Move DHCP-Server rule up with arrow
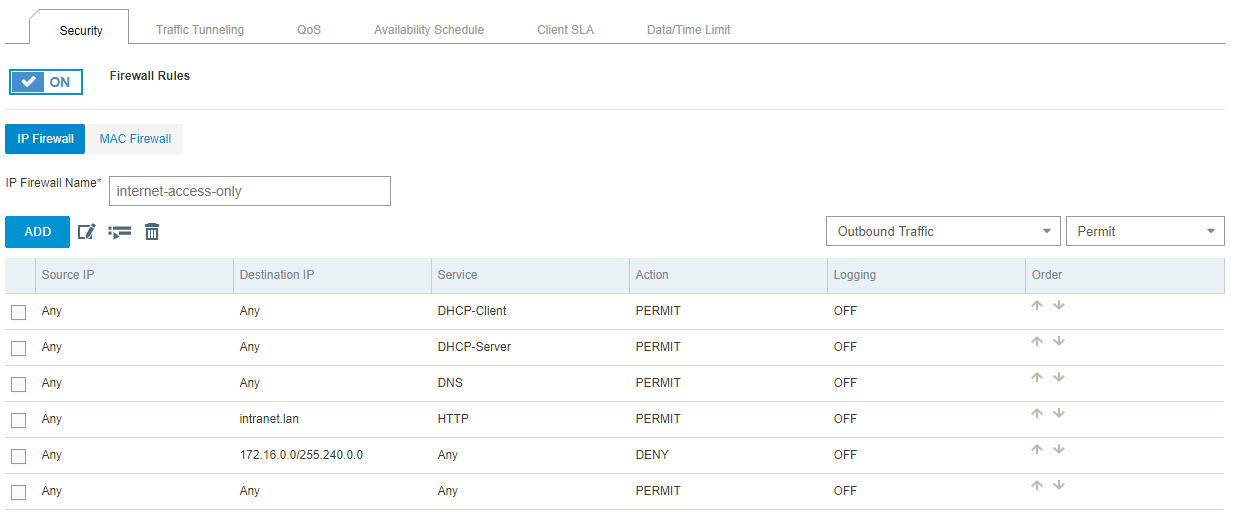 1037,342
